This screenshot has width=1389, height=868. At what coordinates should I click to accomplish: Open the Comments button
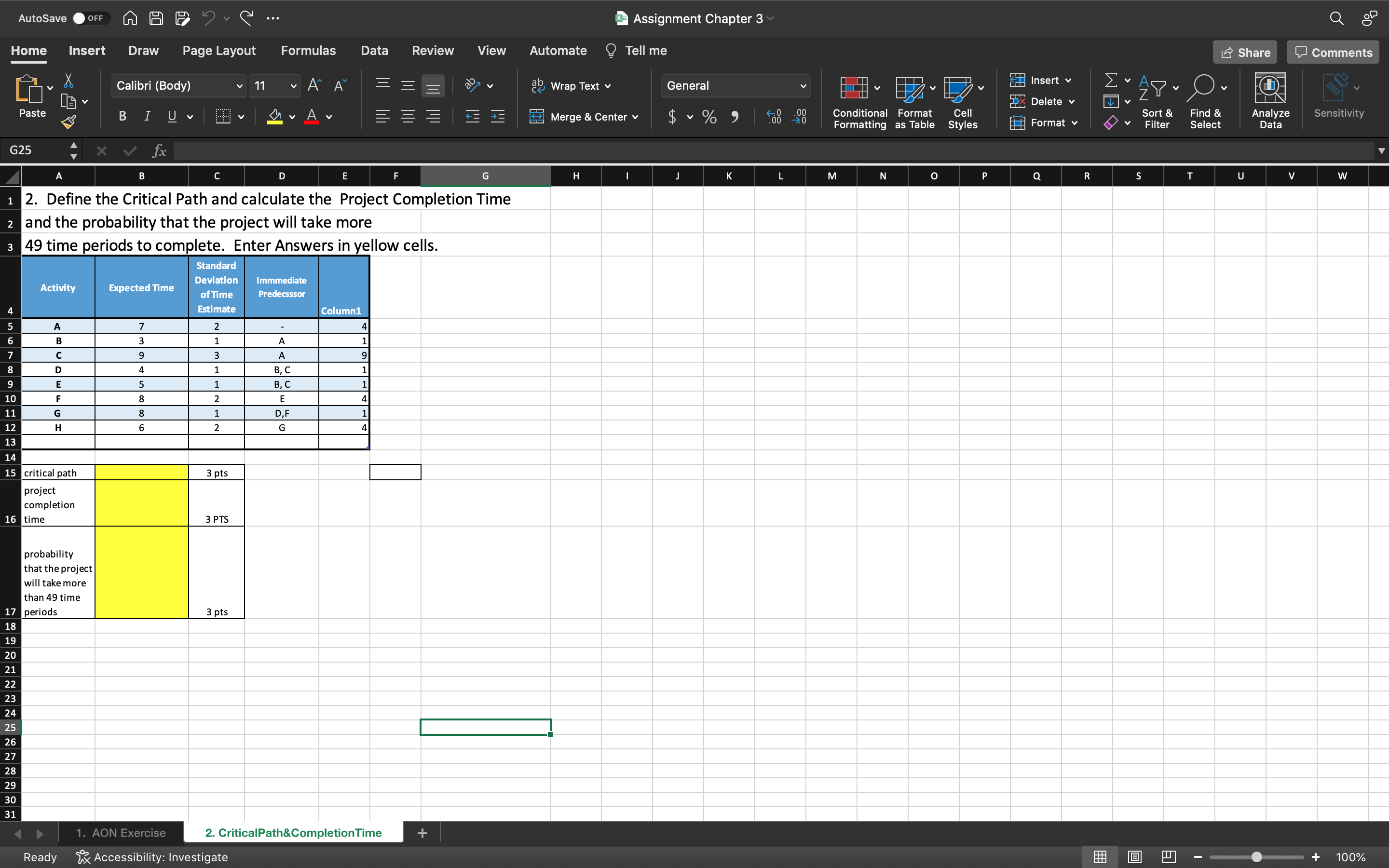tap(1333, 52)
